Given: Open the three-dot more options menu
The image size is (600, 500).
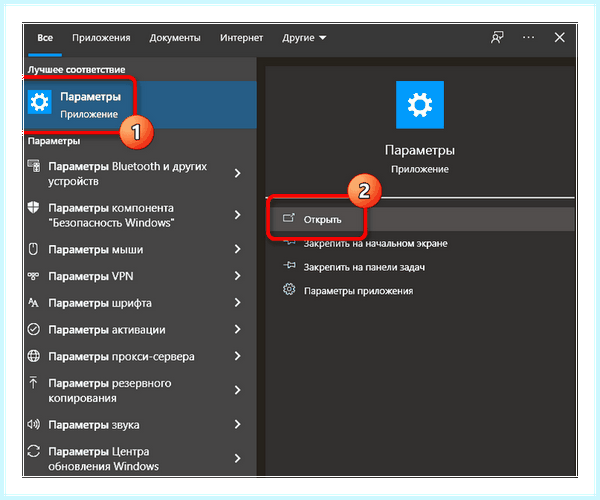Looking at the screenshot, I should click(x=528, y=37).
